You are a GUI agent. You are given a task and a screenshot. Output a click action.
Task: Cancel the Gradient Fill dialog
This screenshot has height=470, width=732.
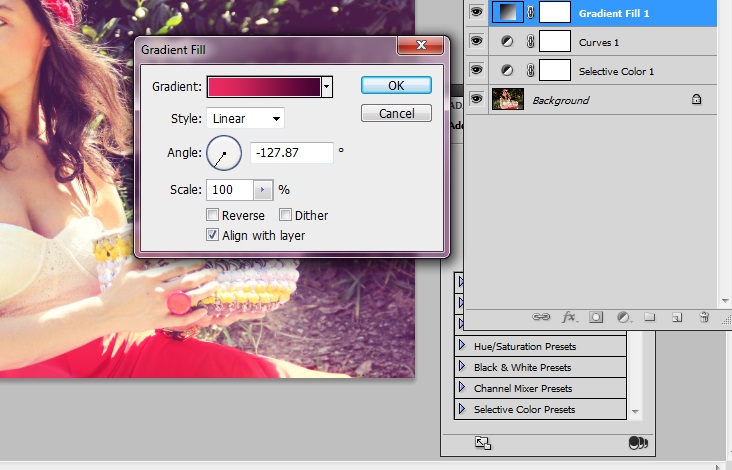396,113
